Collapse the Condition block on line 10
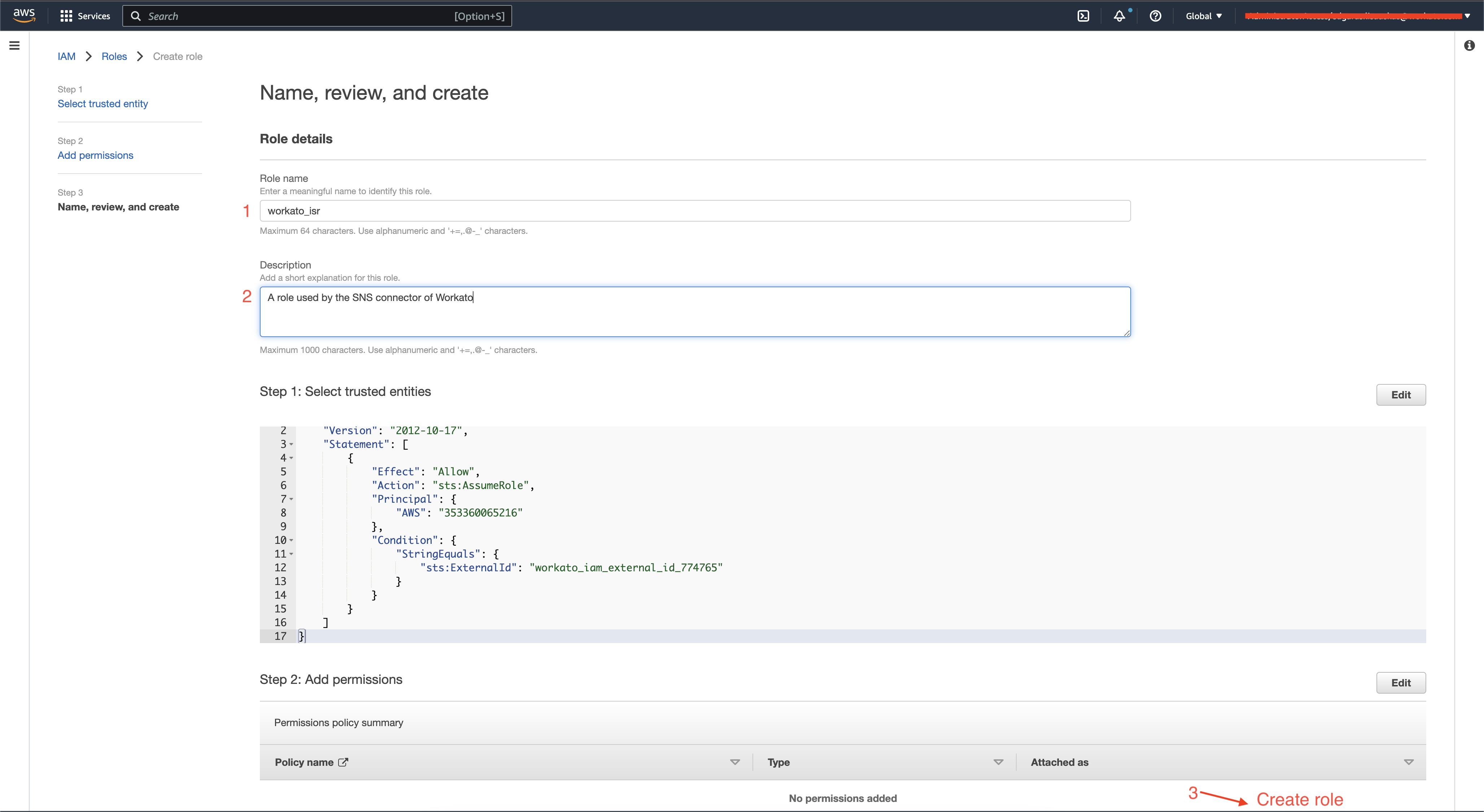The width and height of the screenshot is (1484, 812). (292, 540)
